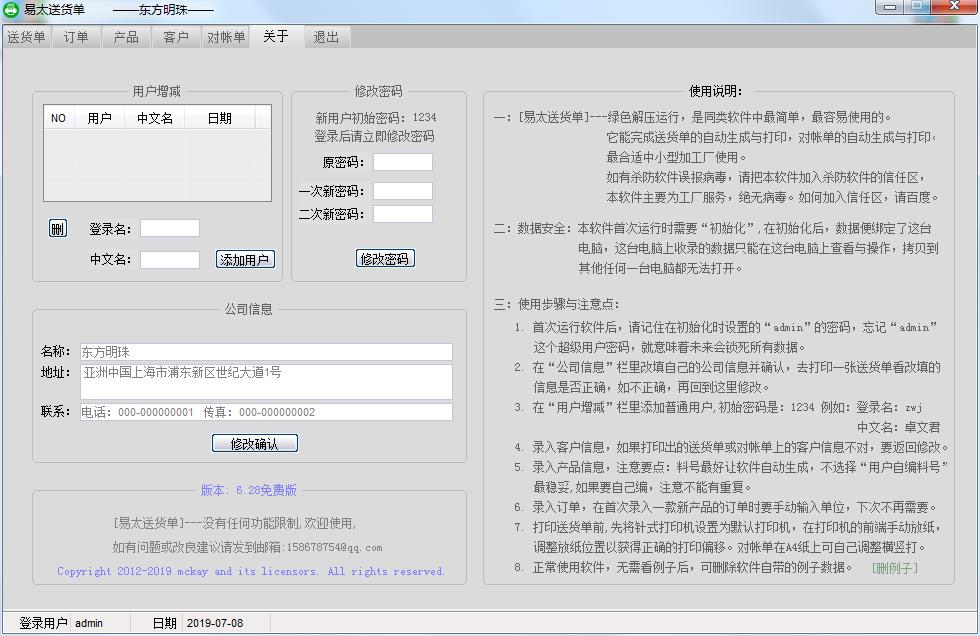Click the green app icon in title bar

tap(11, 9)
